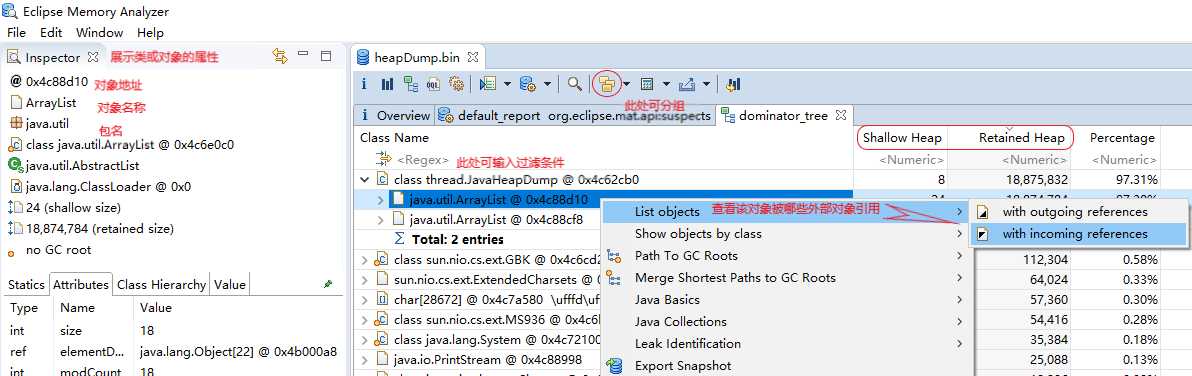Viewport: 1192px width, 376px height.
Task: Expand class sun.nio.cs.ext.GBK node
Action: pyautogui.click(x=365, y=260)
